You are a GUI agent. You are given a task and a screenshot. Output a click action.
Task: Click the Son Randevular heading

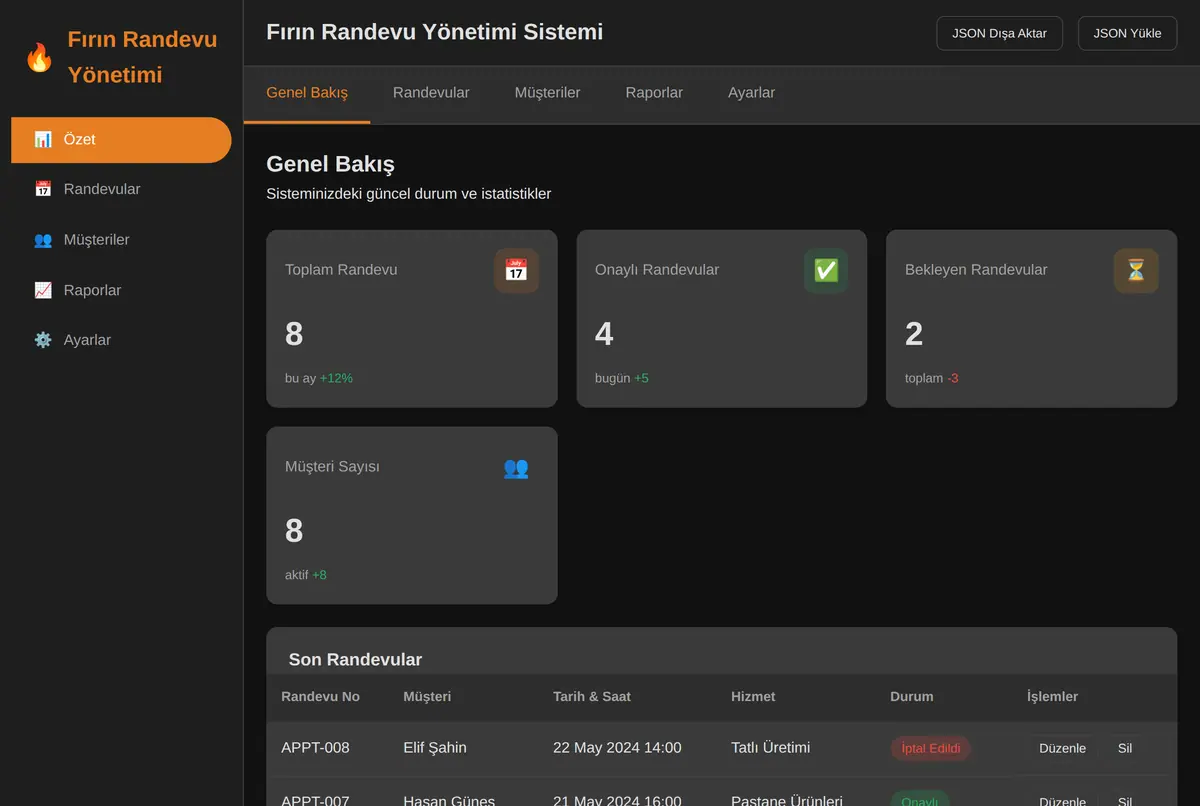pyautogui.click(x=355, y=660)
